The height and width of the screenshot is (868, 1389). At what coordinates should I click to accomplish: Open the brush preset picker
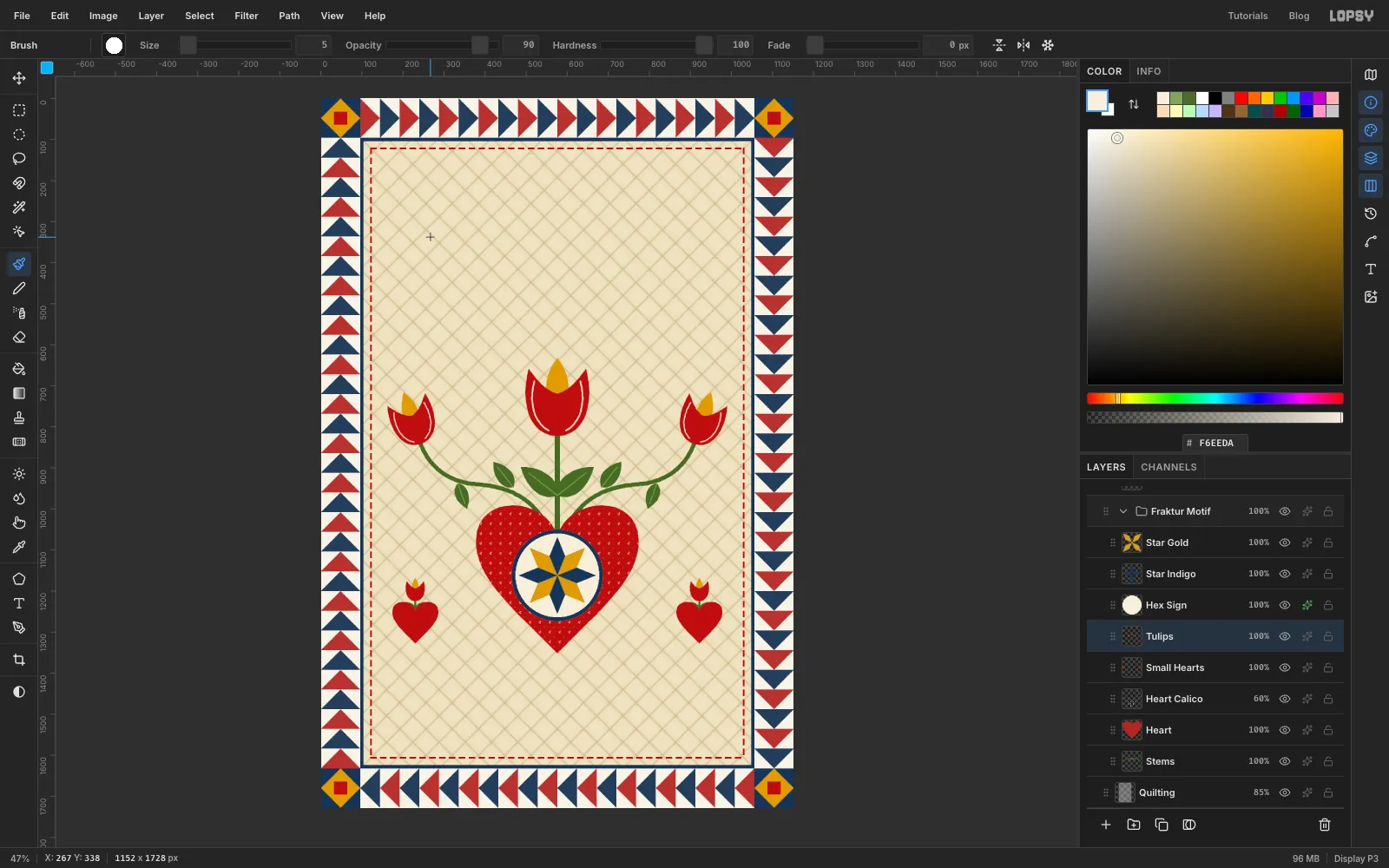tap(114, 45)
